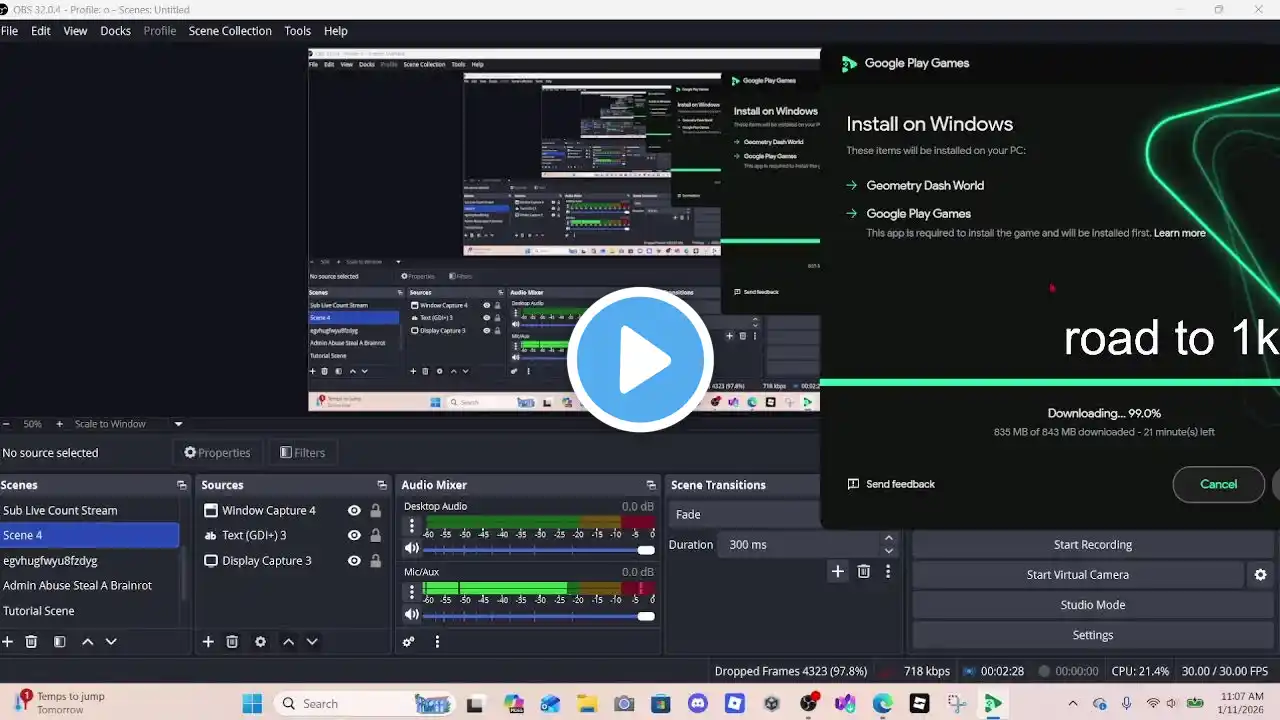Zoom out the preview with minus icon
Viewport: 1280px width, 720px height.
tap(6, 424)
